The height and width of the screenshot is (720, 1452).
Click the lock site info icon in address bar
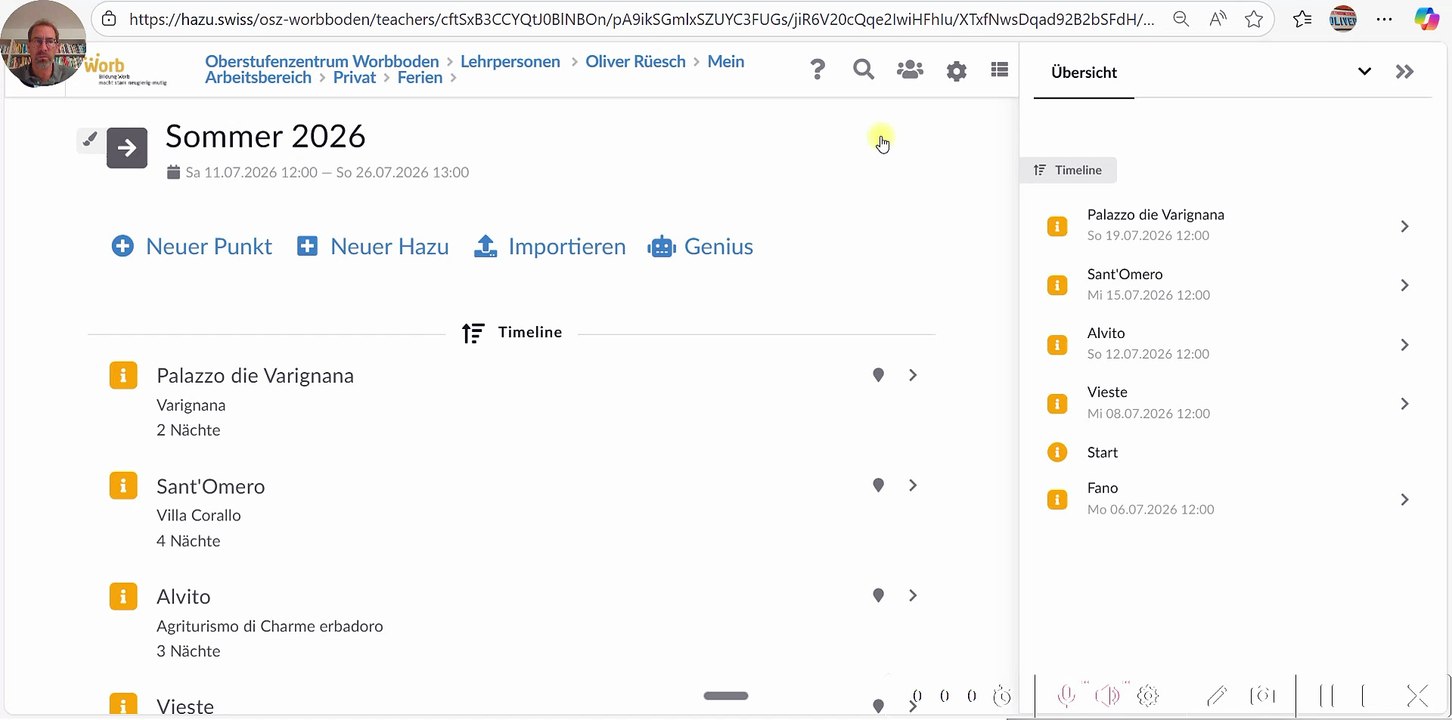pos(109,19)
